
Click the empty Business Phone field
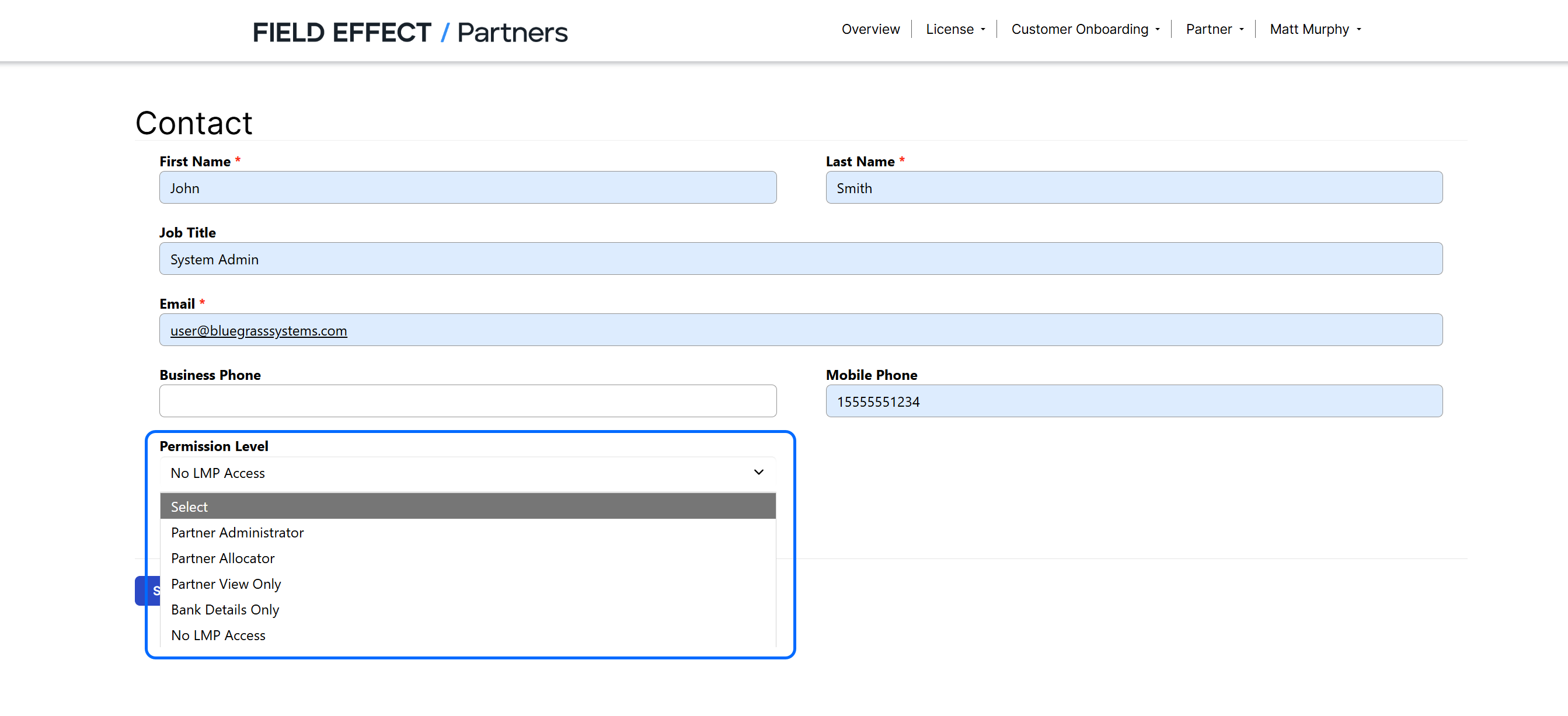tap(468, 401)
